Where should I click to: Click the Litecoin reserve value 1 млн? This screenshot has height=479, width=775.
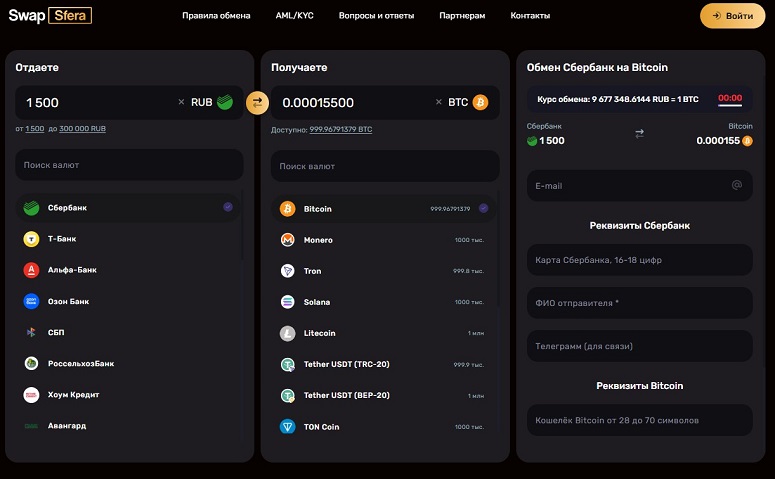(476, 333)
